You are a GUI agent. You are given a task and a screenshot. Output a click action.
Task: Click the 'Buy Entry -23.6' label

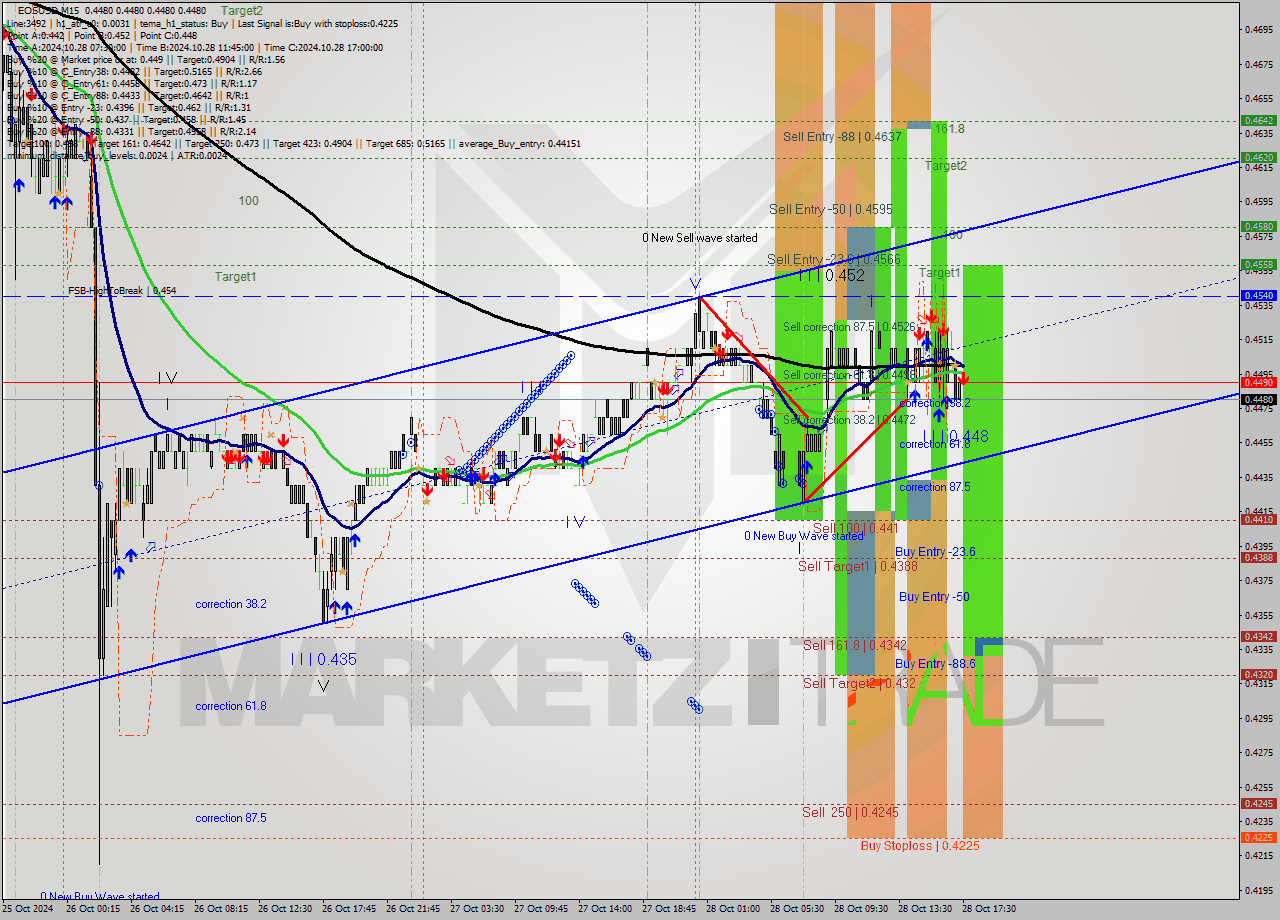(935, 552)
